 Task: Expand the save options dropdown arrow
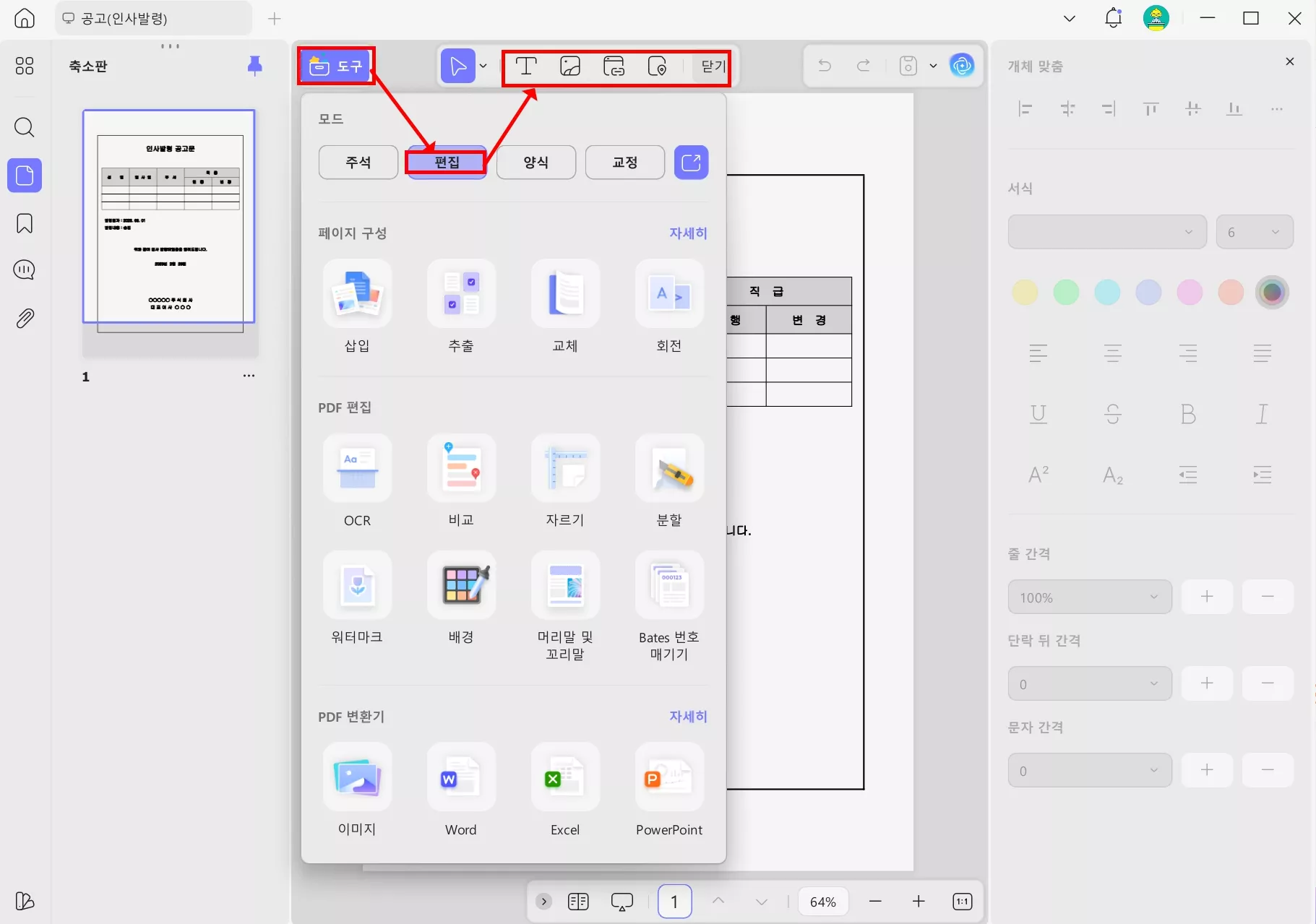(x=933, y=66)
